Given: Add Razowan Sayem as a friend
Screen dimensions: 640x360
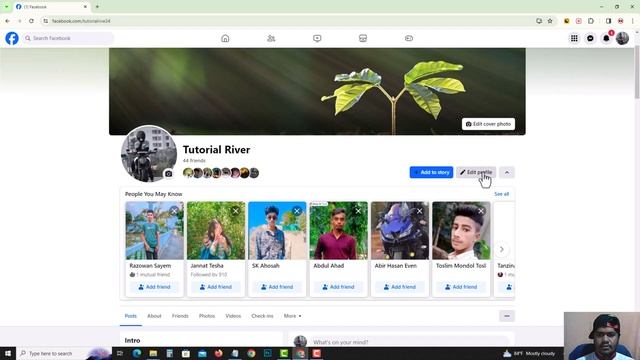Looking at the screenshot, I should click(x=154, y=287).
